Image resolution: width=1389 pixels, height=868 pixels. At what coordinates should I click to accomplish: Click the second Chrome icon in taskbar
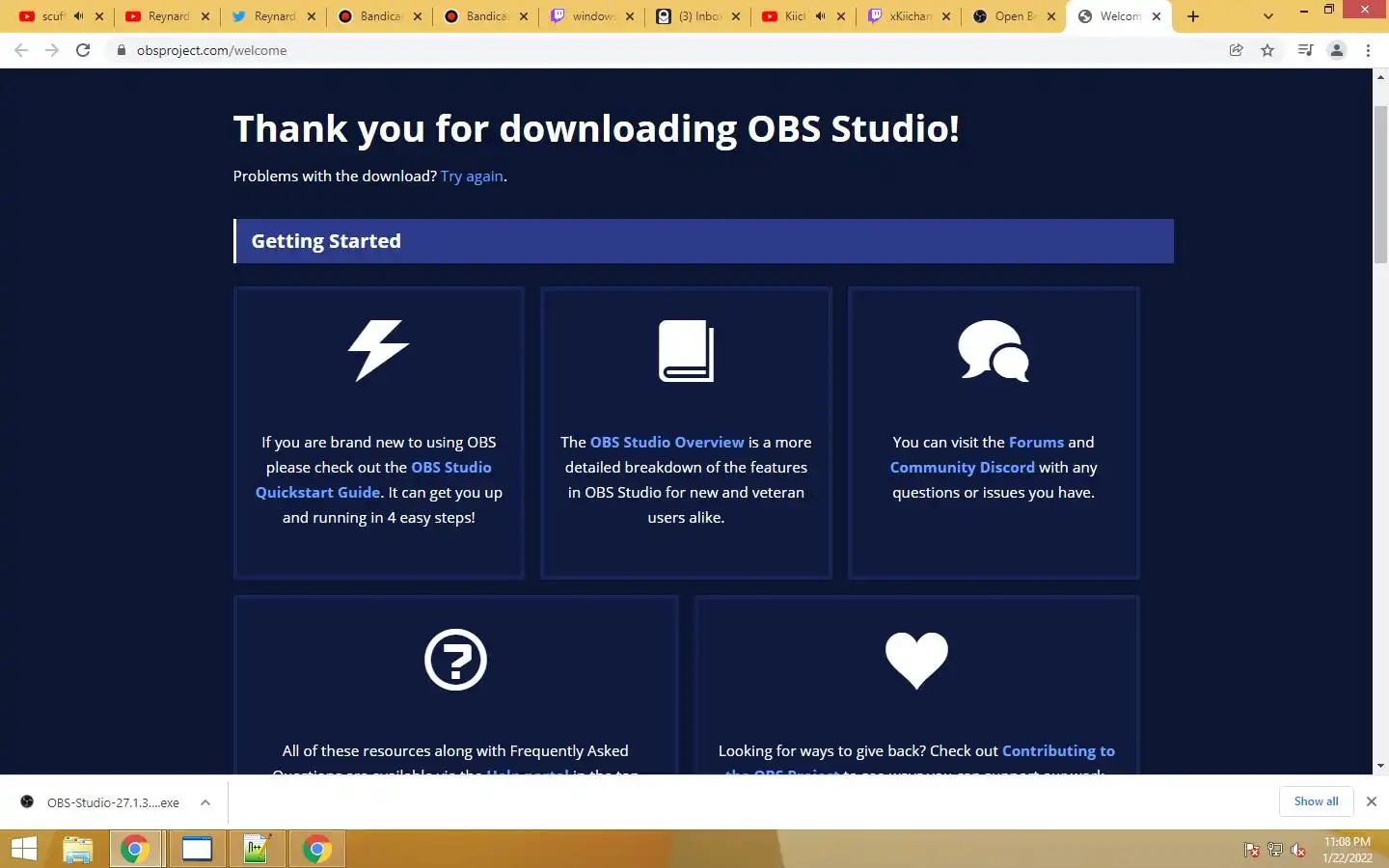tap(316, 849)
